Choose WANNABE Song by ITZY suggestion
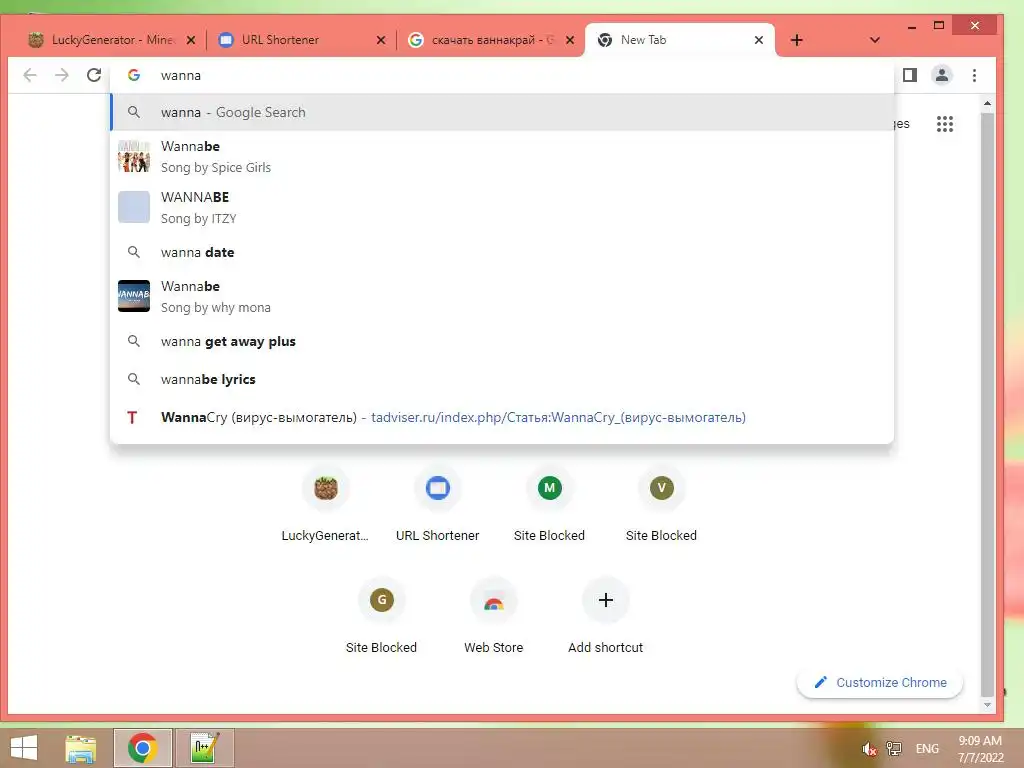 click(502, 208)
